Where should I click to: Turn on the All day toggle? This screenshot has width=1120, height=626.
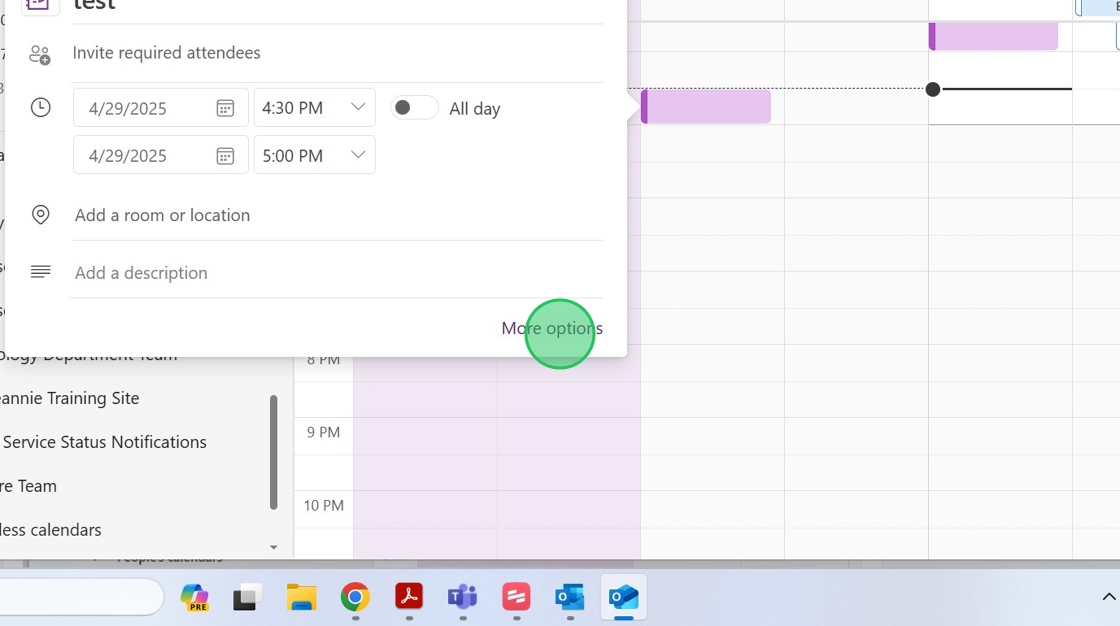(x=414, y=108)
